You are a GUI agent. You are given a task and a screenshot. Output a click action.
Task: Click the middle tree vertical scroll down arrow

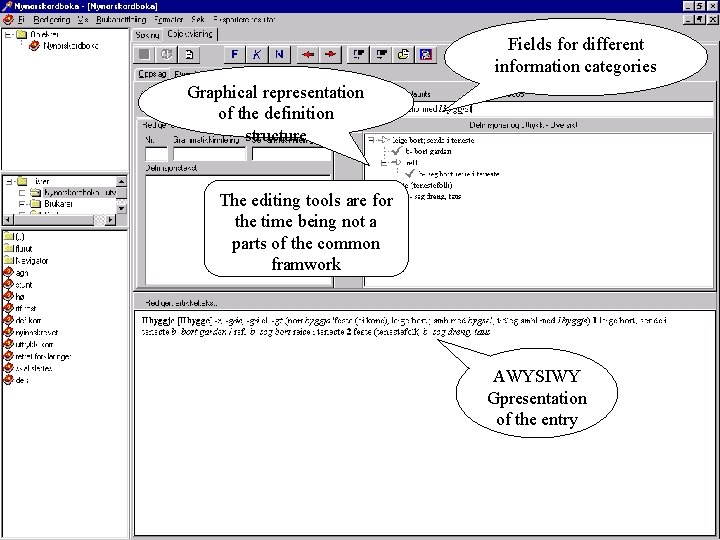click(121, 208)
